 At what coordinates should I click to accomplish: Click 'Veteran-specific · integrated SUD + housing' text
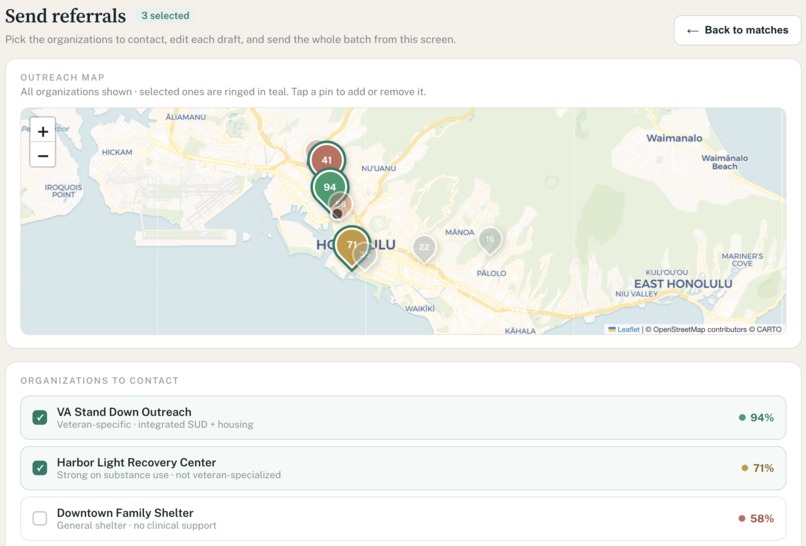(155, 425)
